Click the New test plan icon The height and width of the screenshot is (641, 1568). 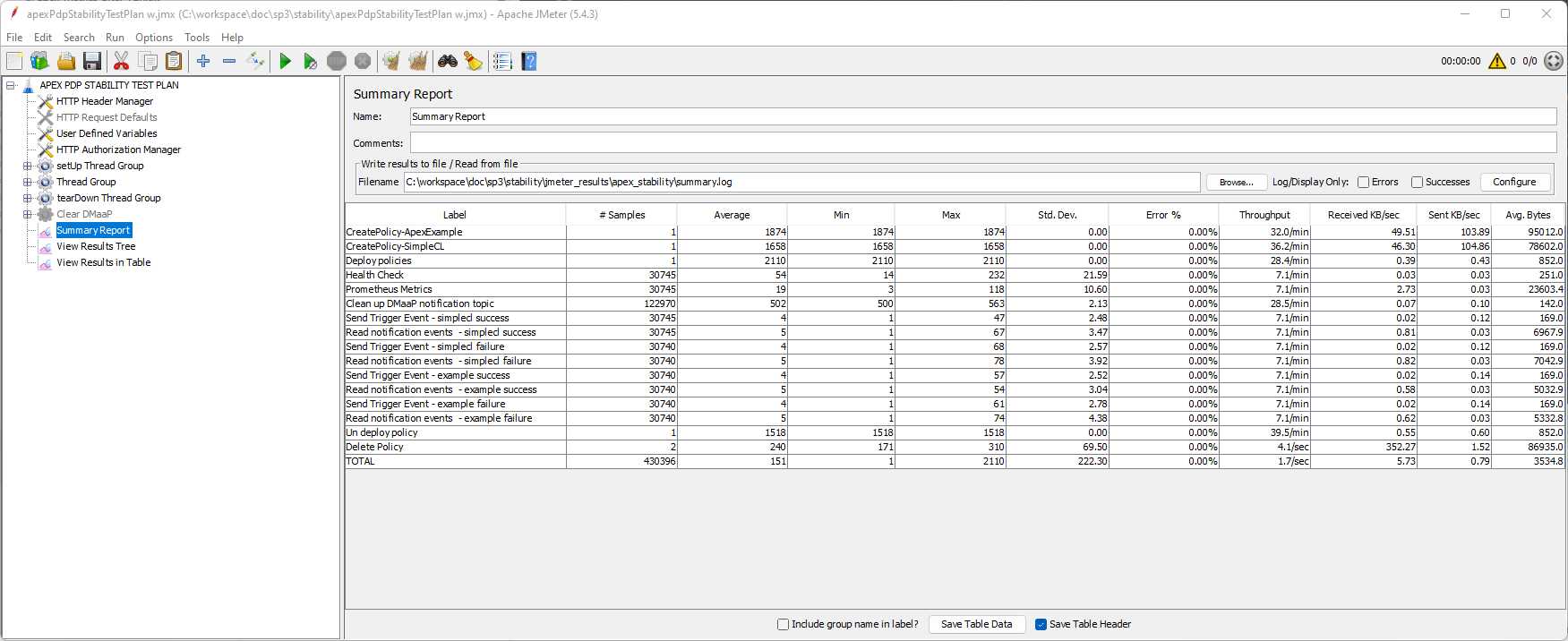(14, 61)
